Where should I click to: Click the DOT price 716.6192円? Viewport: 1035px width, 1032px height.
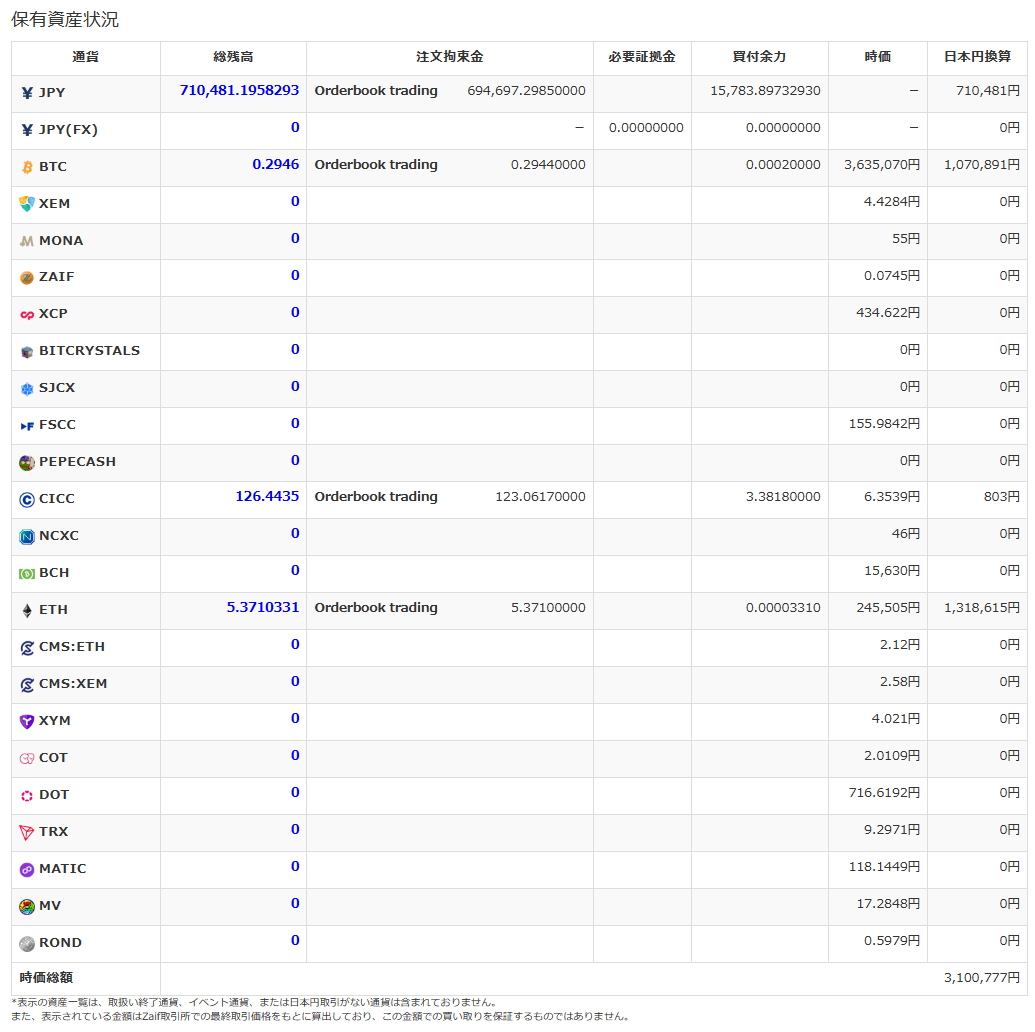point(884,792)
